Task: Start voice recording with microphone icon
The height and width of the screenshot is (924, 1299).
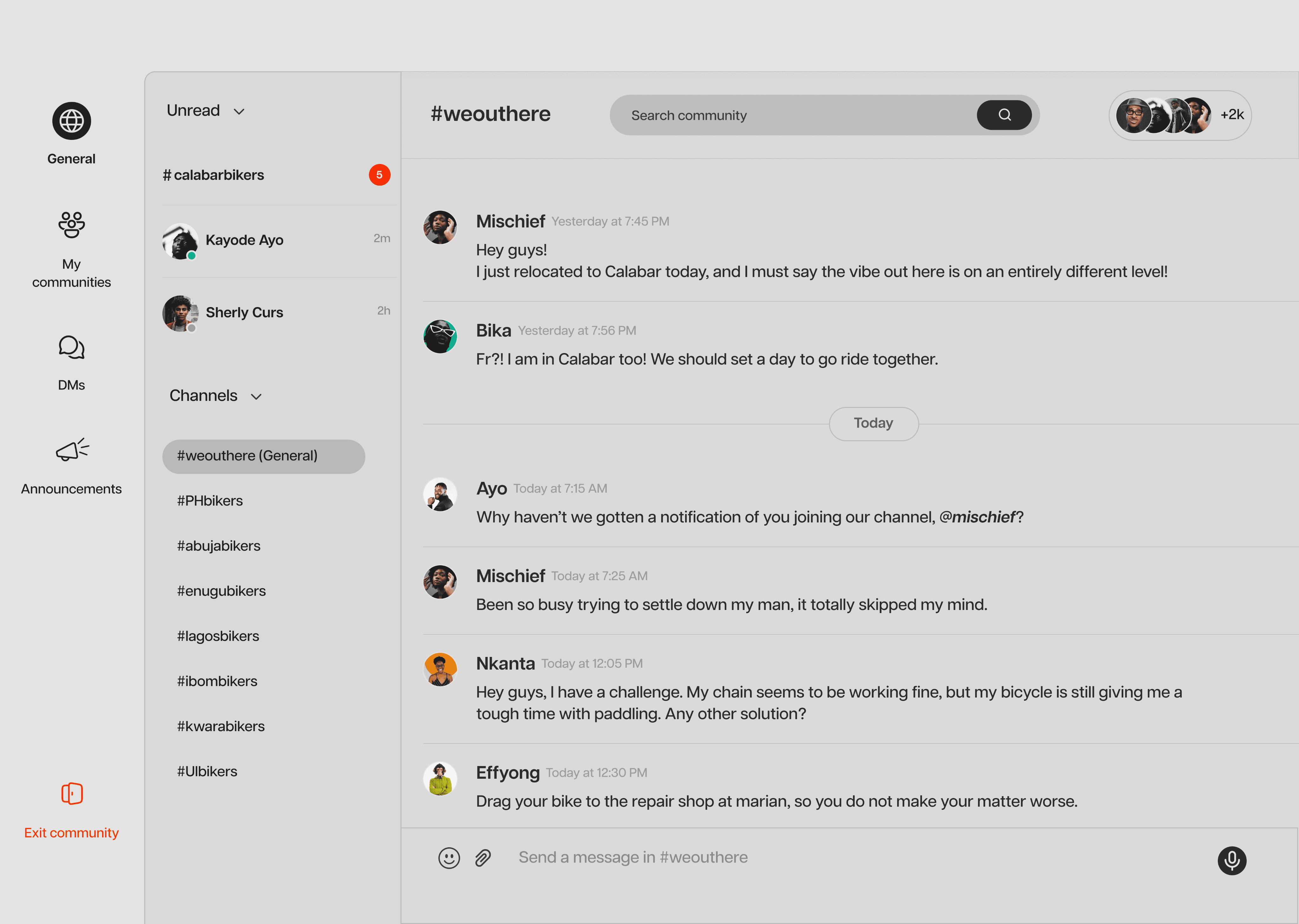Action: (x=1231, y=860)
